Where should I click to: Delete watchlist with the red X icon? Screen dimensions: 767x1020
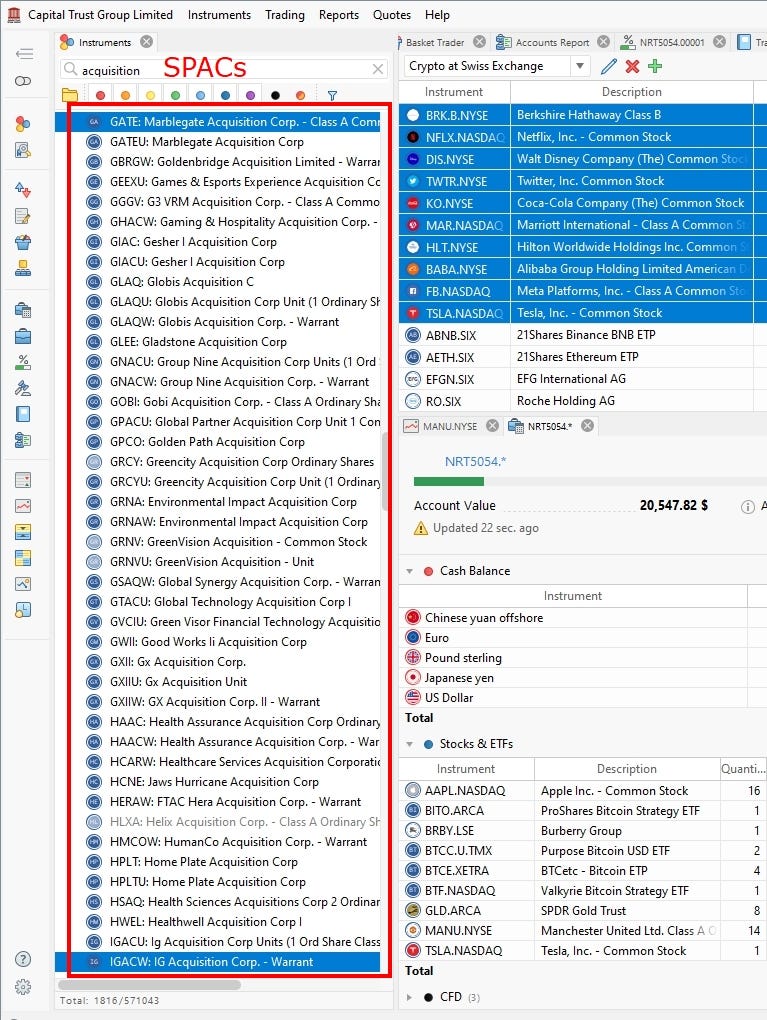coord(632,66)
